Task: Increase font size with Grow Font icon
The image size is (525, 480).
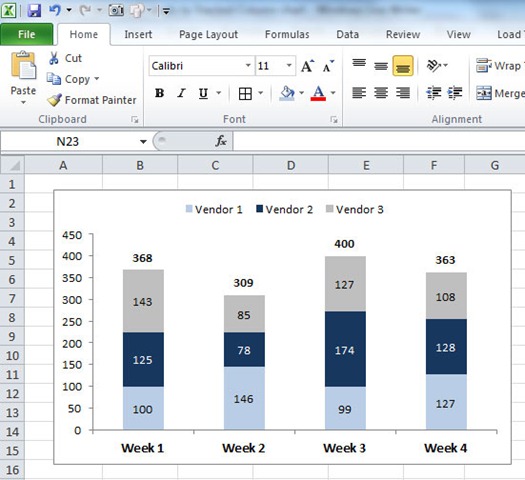Action: (x=307, y=66)
